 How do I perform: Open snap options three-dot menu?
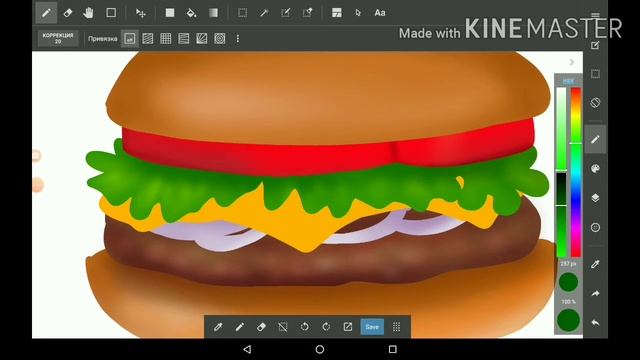click(x=238, y=39)
